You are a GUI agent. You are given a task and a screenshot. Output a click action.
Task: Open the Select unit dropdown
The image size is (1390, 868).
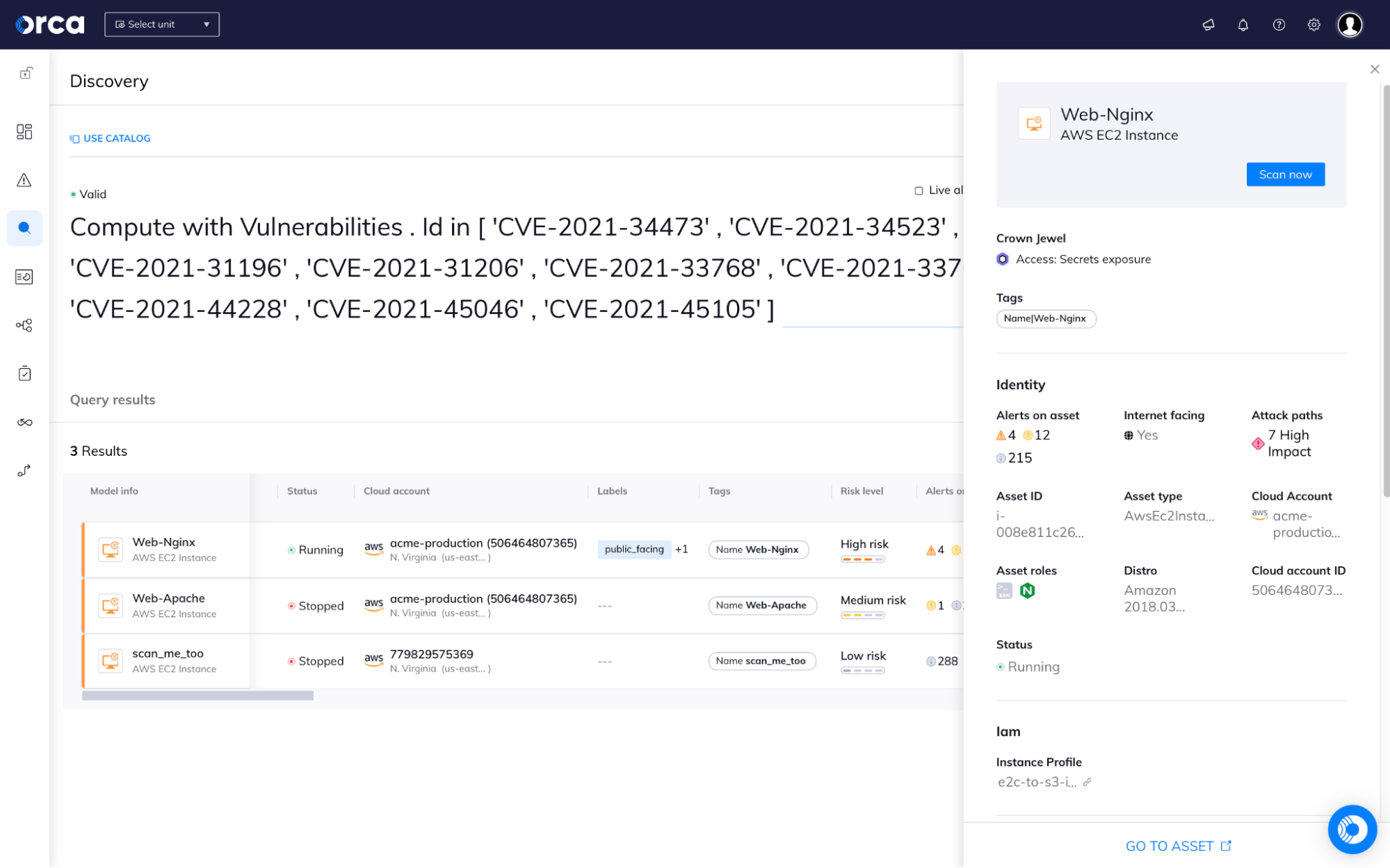pos(161,24)
